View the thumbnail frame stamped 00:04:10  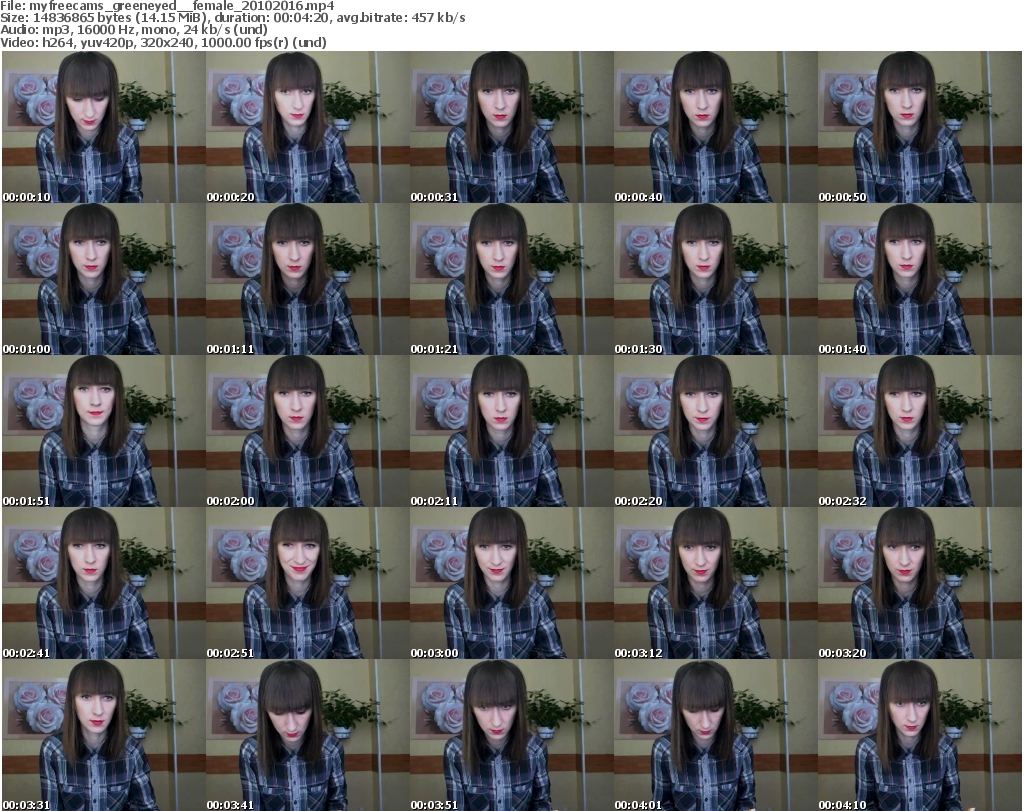coord(920,735)
